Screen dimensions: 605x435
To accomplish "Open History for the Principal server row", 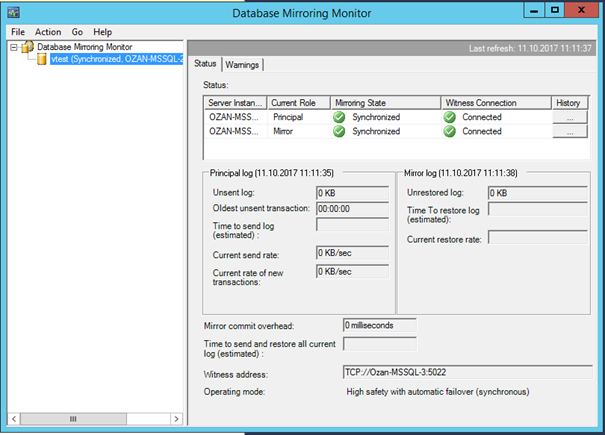I will [x=570, y=117].
